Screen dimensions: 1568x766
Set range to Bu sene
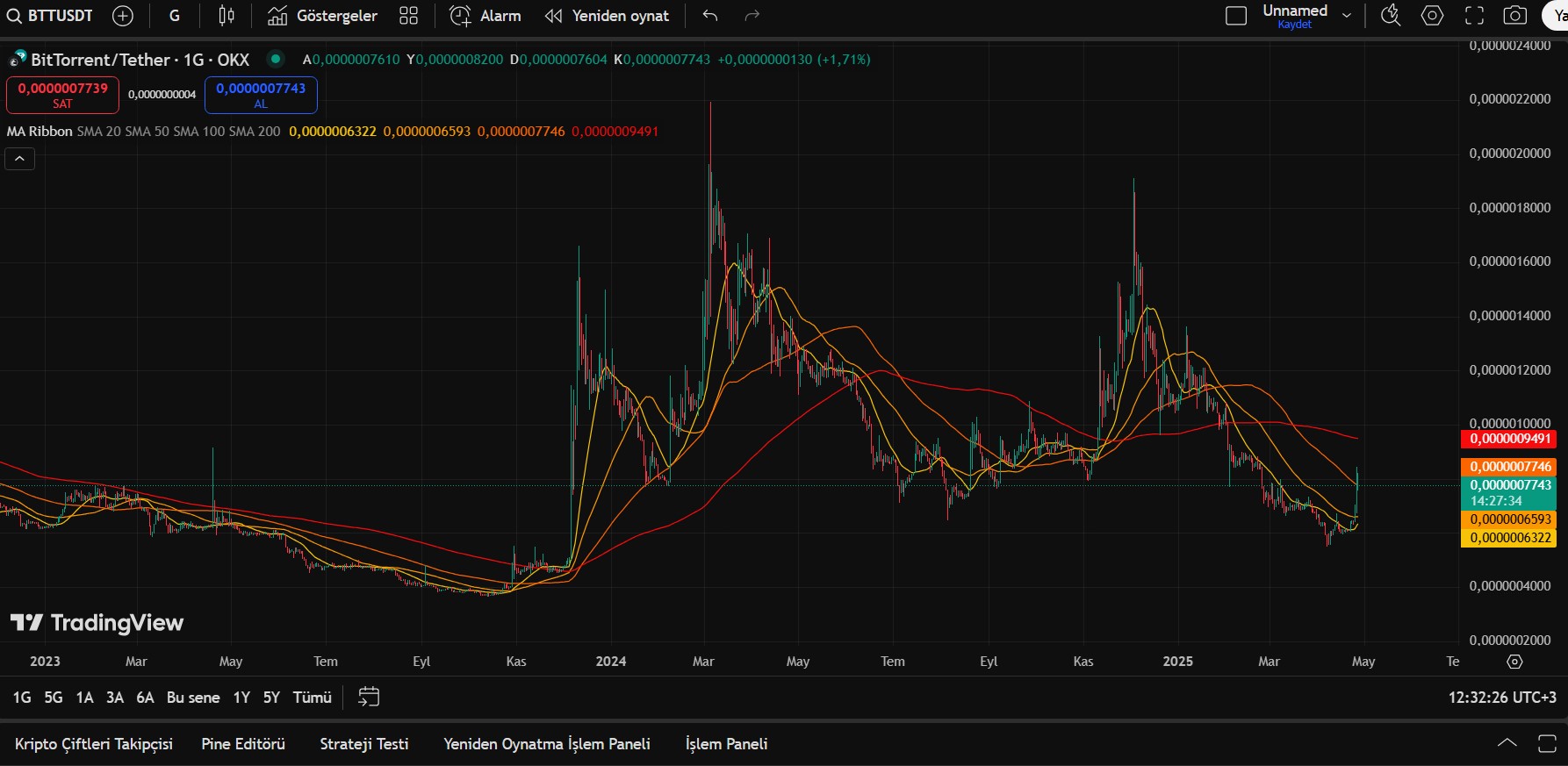[193, 698]
